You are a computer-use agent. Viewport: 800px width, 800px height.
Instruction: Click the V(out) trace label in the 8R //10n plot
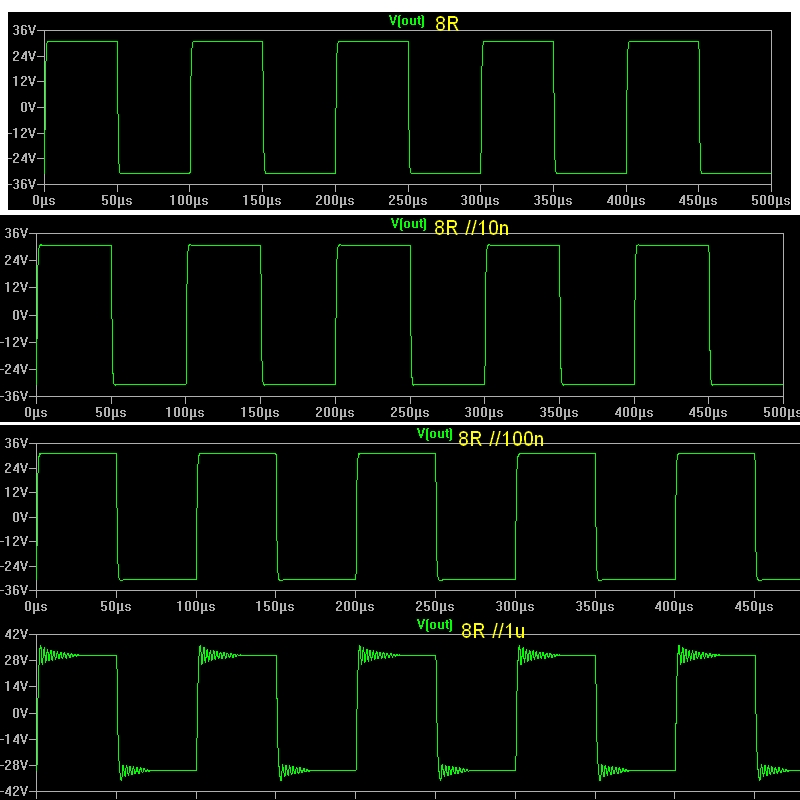pos(408,224)
